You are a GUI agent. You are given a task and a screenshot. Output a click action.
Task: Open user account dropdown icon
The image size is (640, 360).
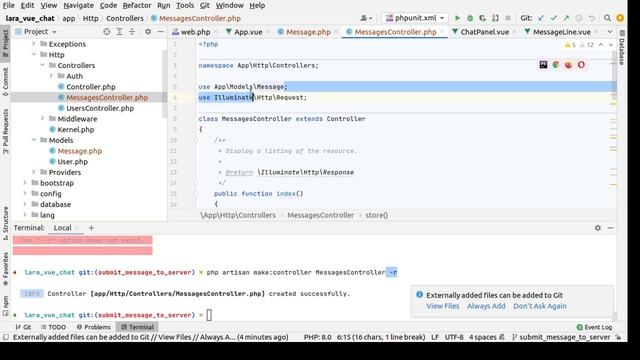point(366,18)
